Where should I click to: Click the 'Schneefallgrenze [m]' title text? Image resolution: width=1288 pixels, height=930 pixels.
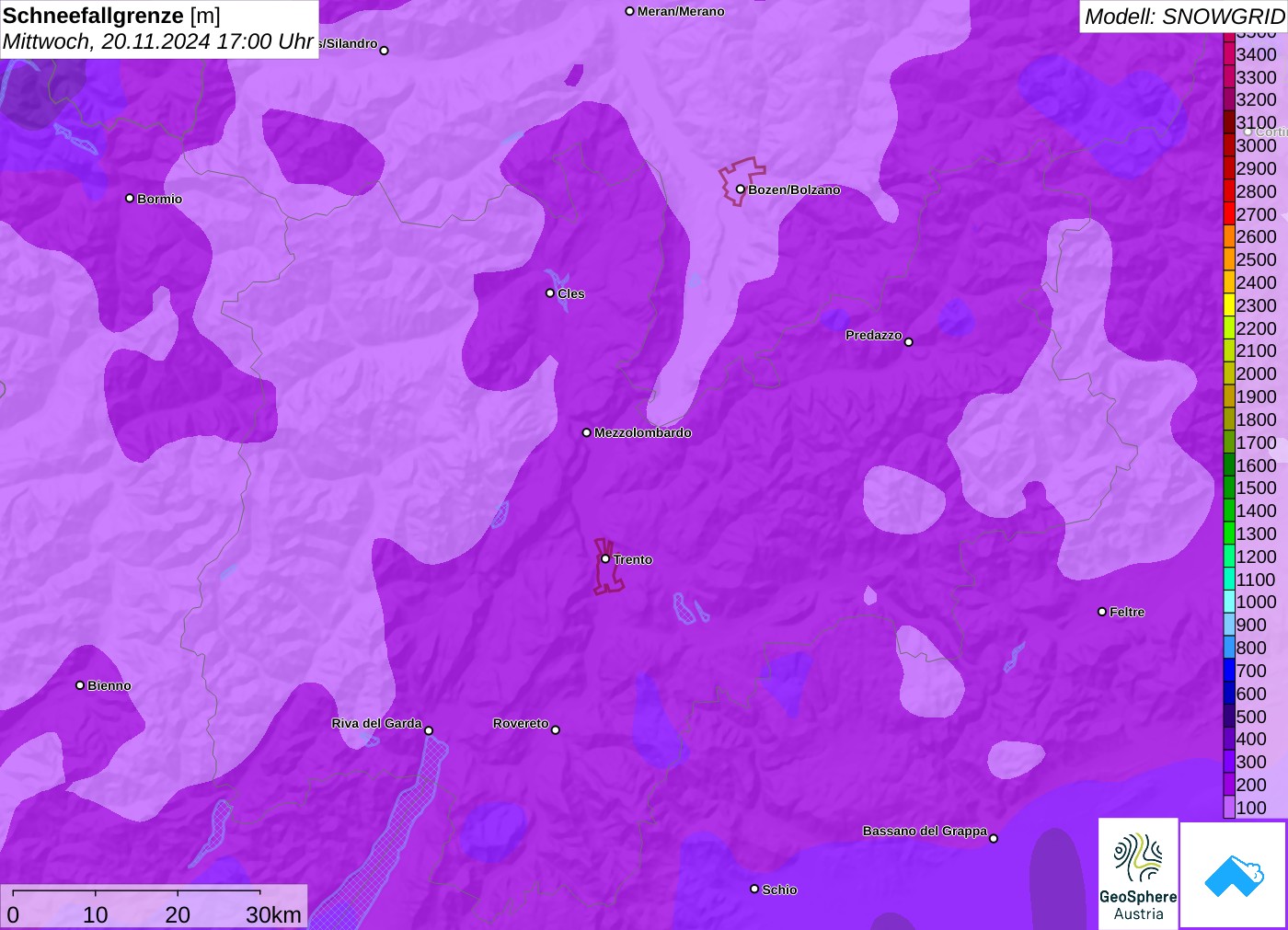pyautogui.click(x=111, y=16)
